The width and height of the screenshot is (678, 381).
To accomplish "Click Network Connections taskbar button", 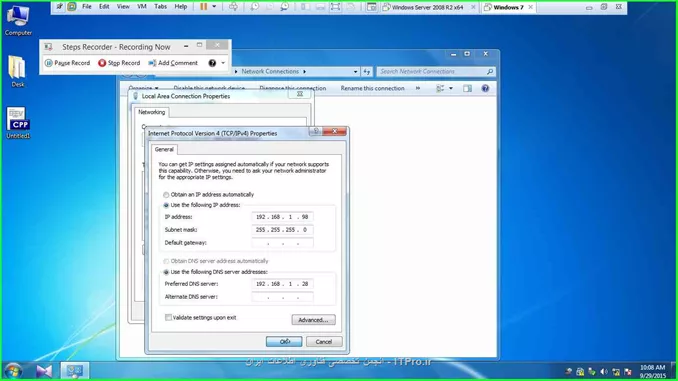I will click(x=74, y=371).
